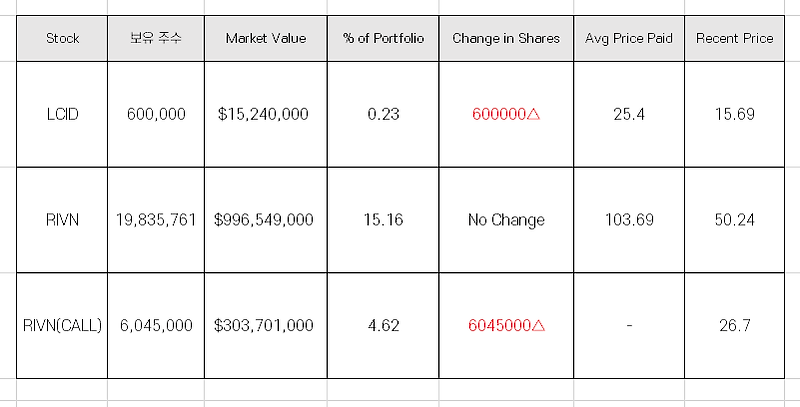Select the Avg Price Paid header
The image size is (800, 407).
[629, 39]
